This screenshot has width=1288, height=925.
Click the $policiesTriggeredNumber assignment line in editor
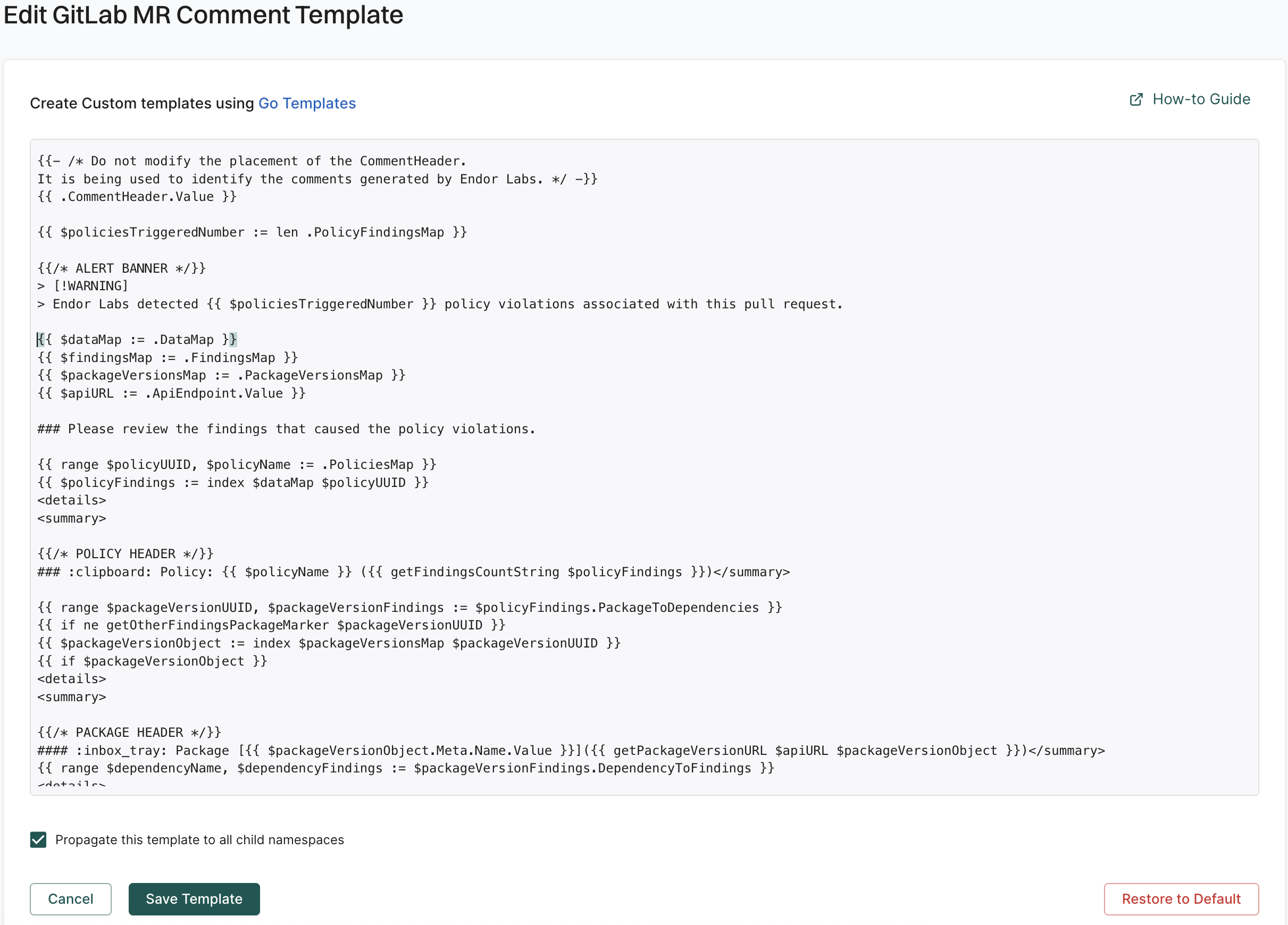pyautogui.click(x=252, y=232)
